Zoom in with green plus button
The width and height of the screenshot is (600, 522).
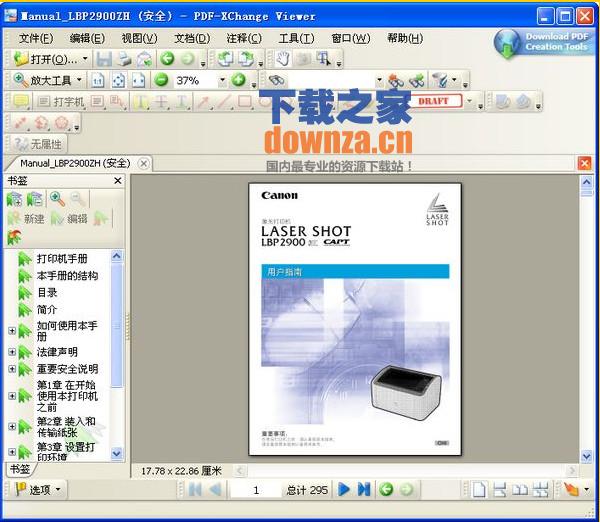click(238, 80)
